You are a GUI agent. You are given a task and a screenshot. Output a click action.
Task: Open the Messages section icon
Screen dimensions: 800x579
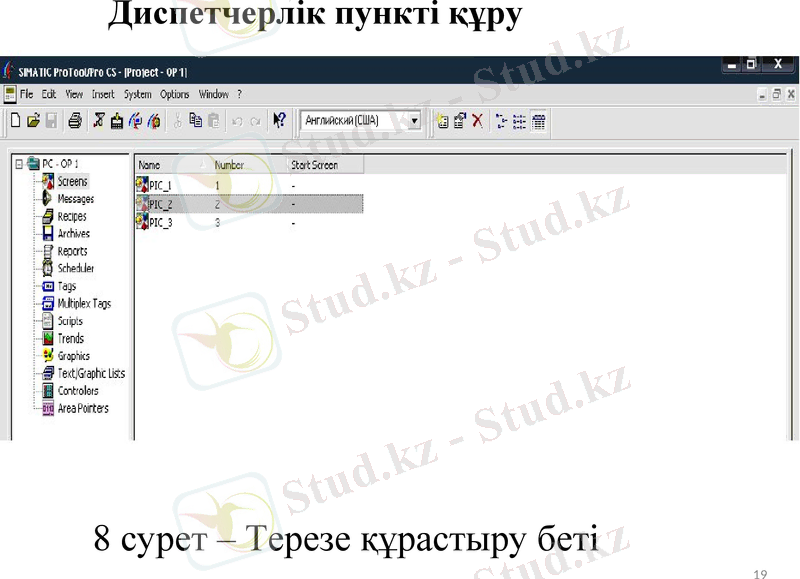[48, 199]
